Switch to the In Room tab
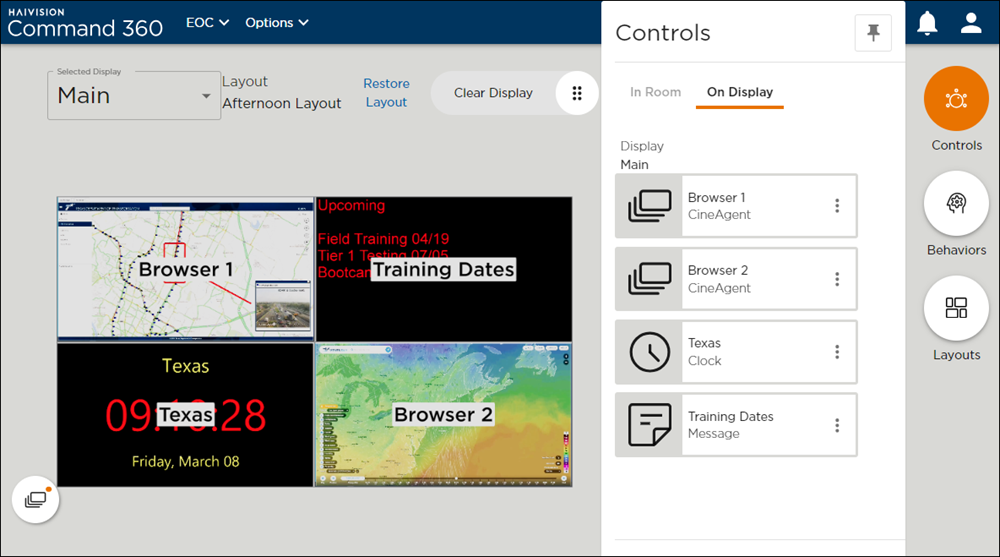 (655, 92)
